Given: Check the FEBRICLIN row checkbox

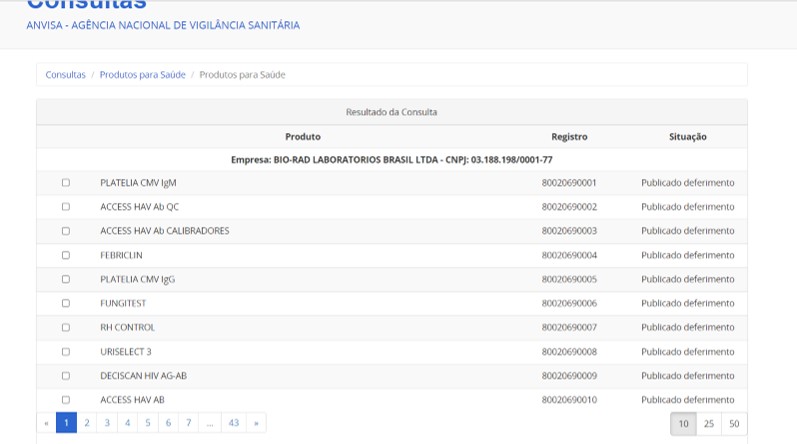Looking at the screenshot, I should [66, 255].
